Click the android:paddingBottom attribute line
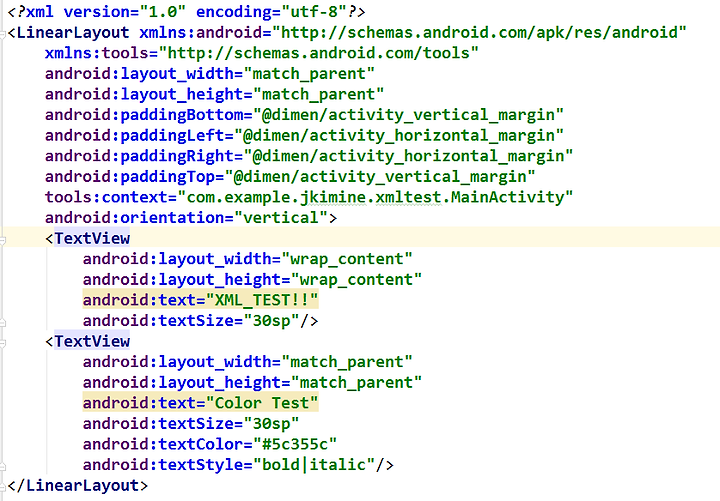This screenshot has height=501, width=720. (x=304, y=115)
